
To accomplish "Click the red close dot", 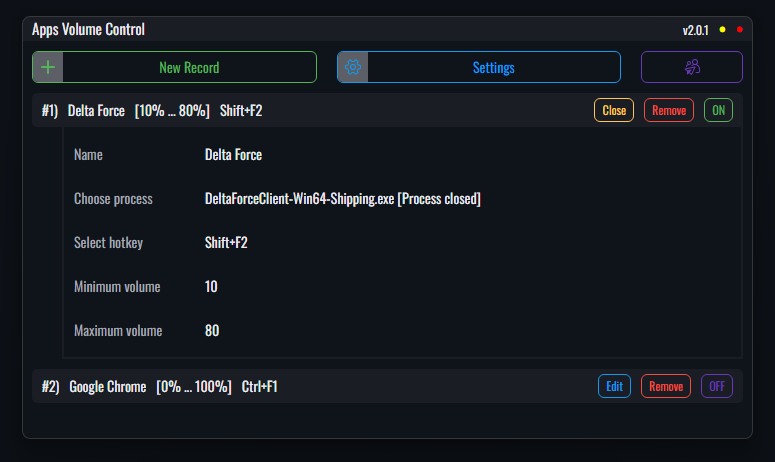I will 739,30.
